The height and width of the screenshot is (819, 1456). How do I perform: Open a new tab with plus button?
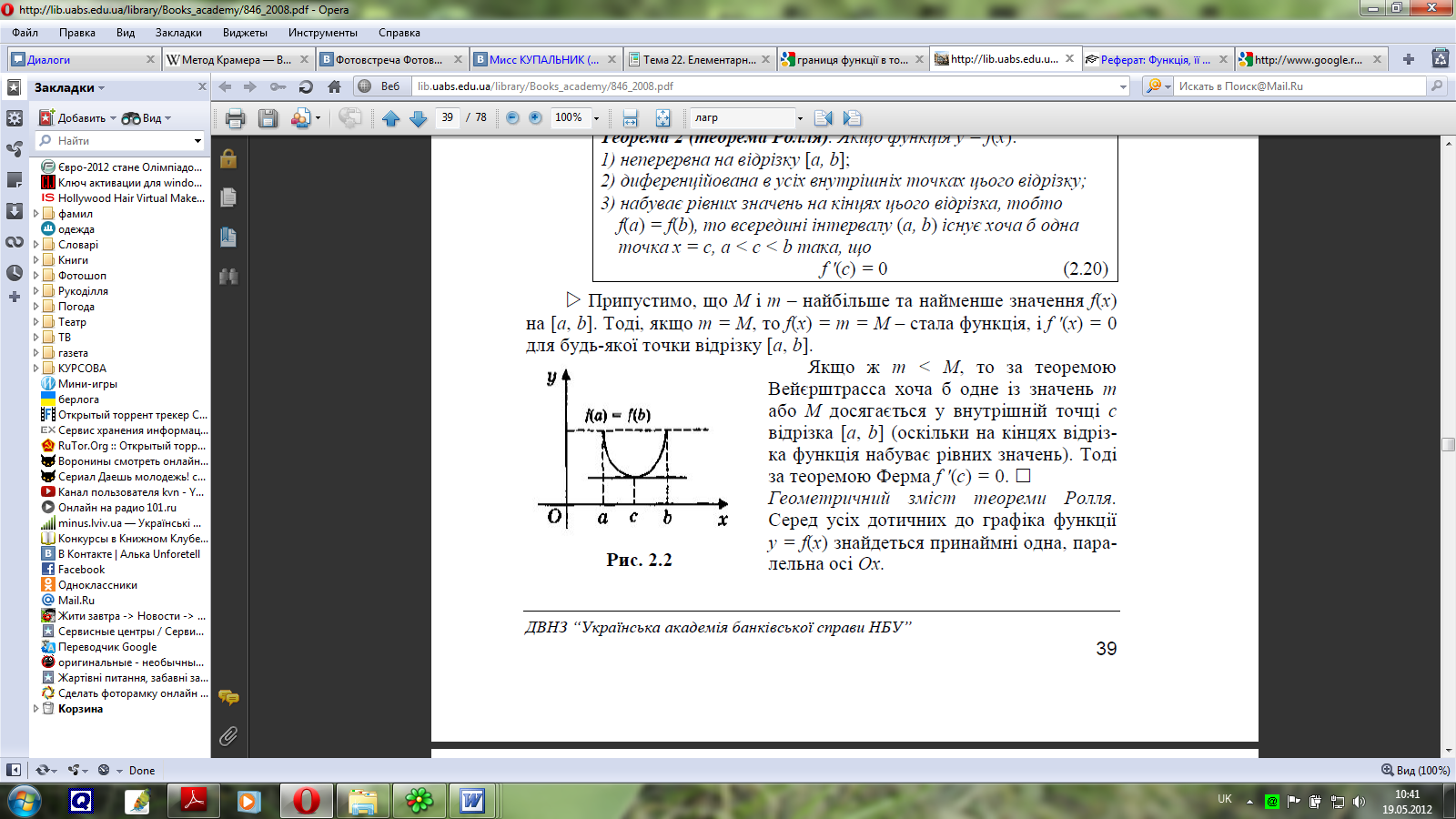tap(1409, 59)
